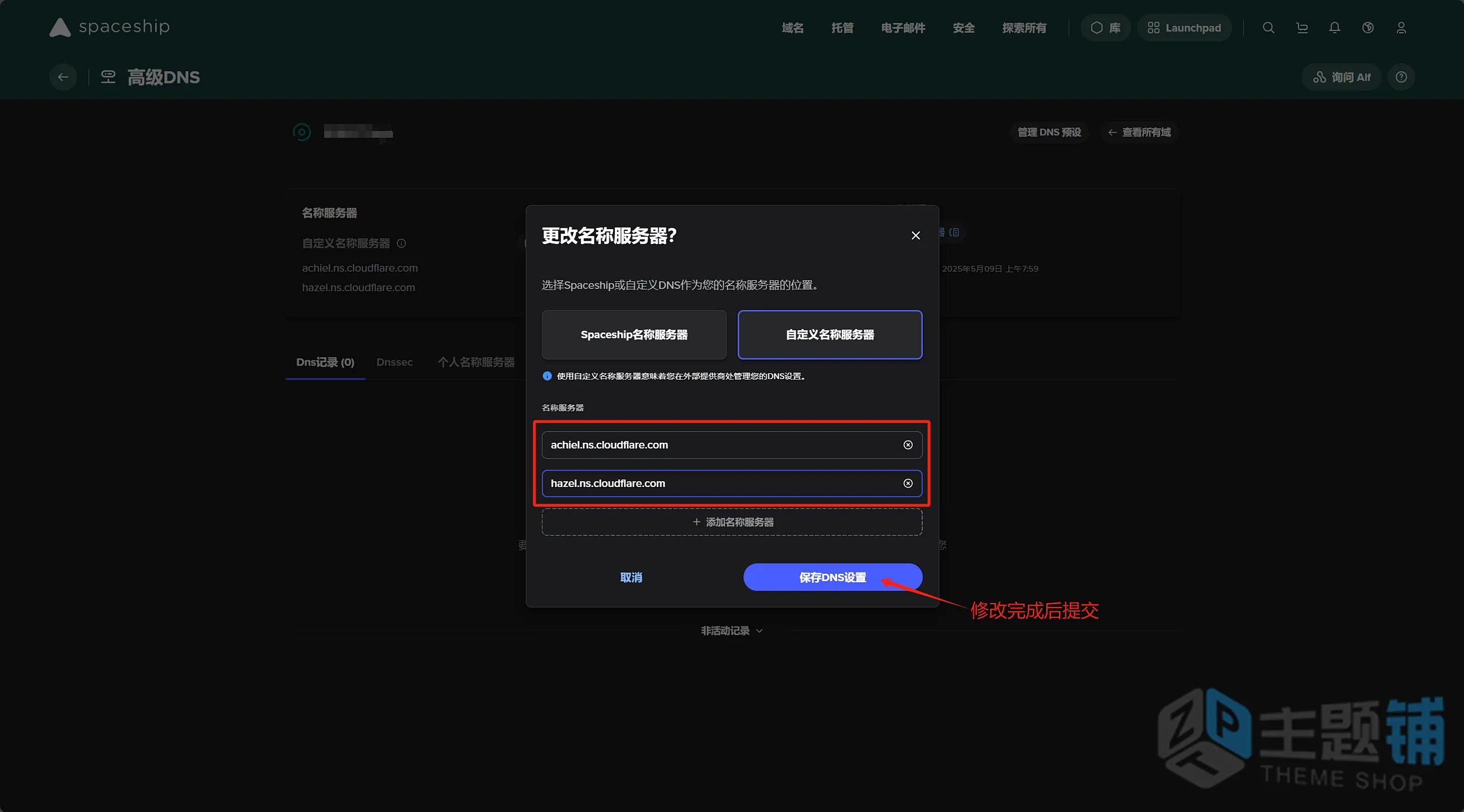Click the 高级DNS page title

pyautogui.click(x=163, y=77)
